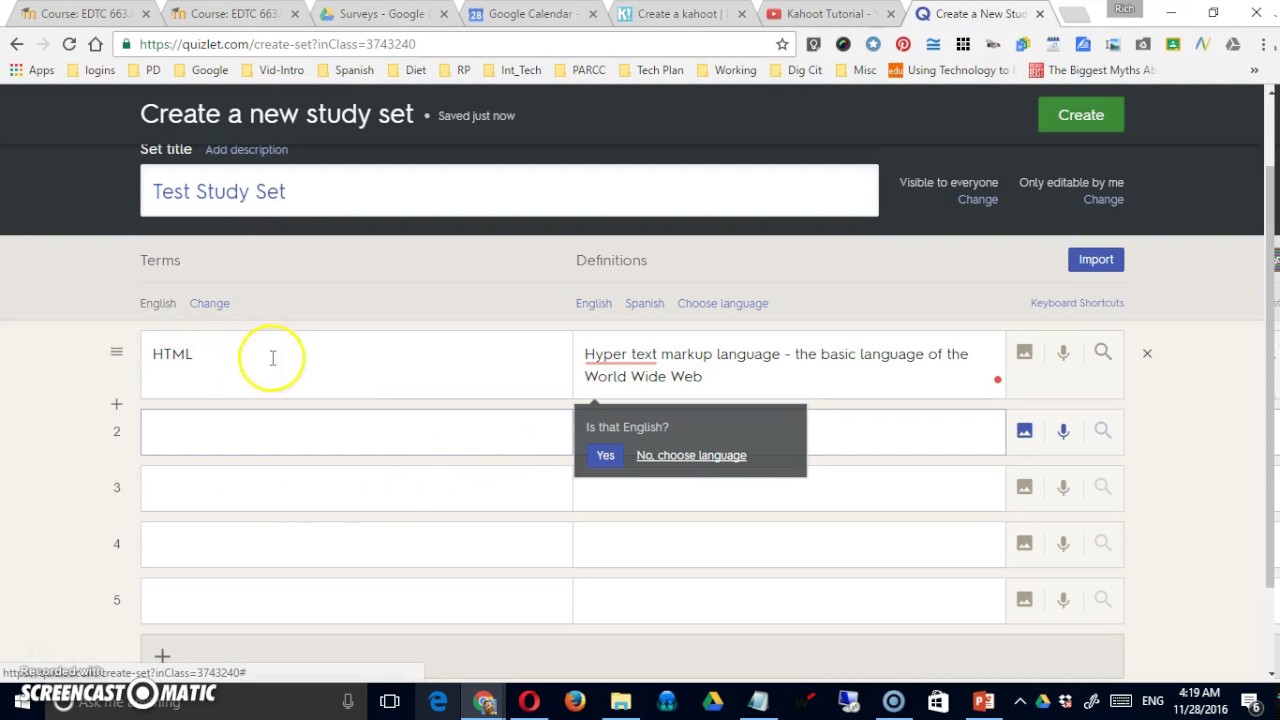Add image to row 3
Image resolution: width=1280 pixels, height=720 pixels.
pyautogui.click(x=1024, y=487)
